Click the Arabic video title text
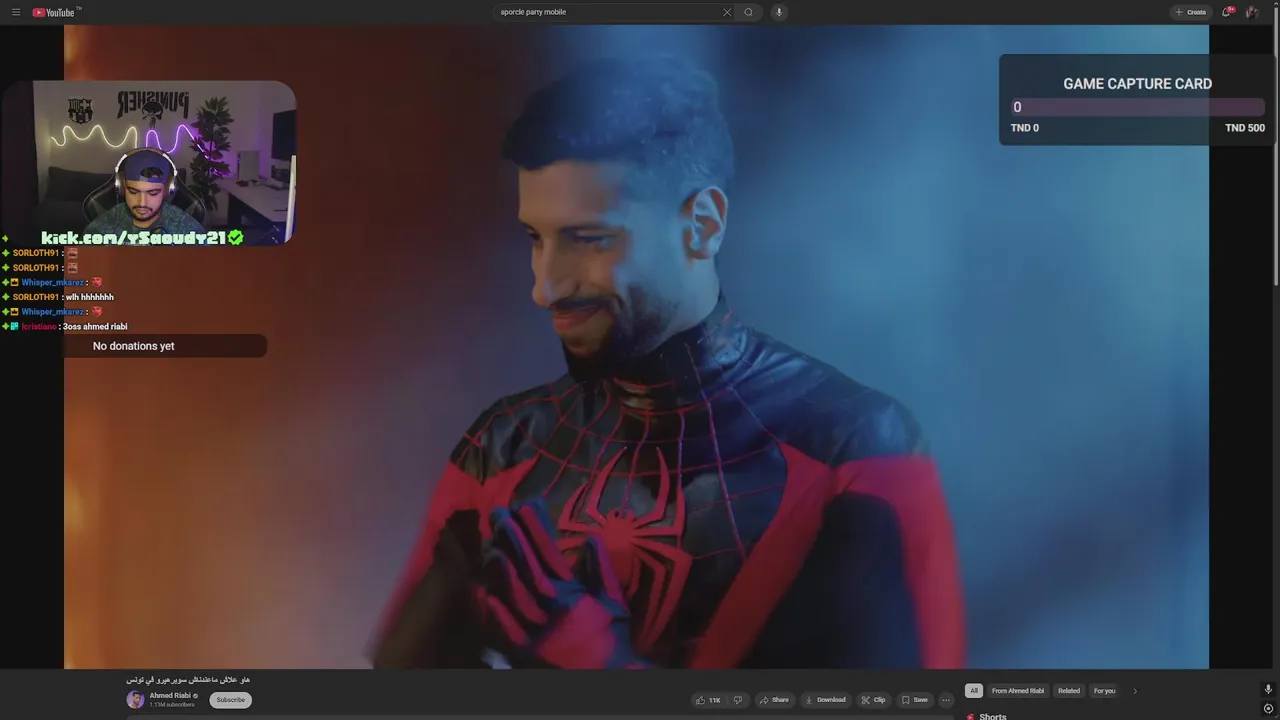The image size is (1280, 720). [188, 680]
